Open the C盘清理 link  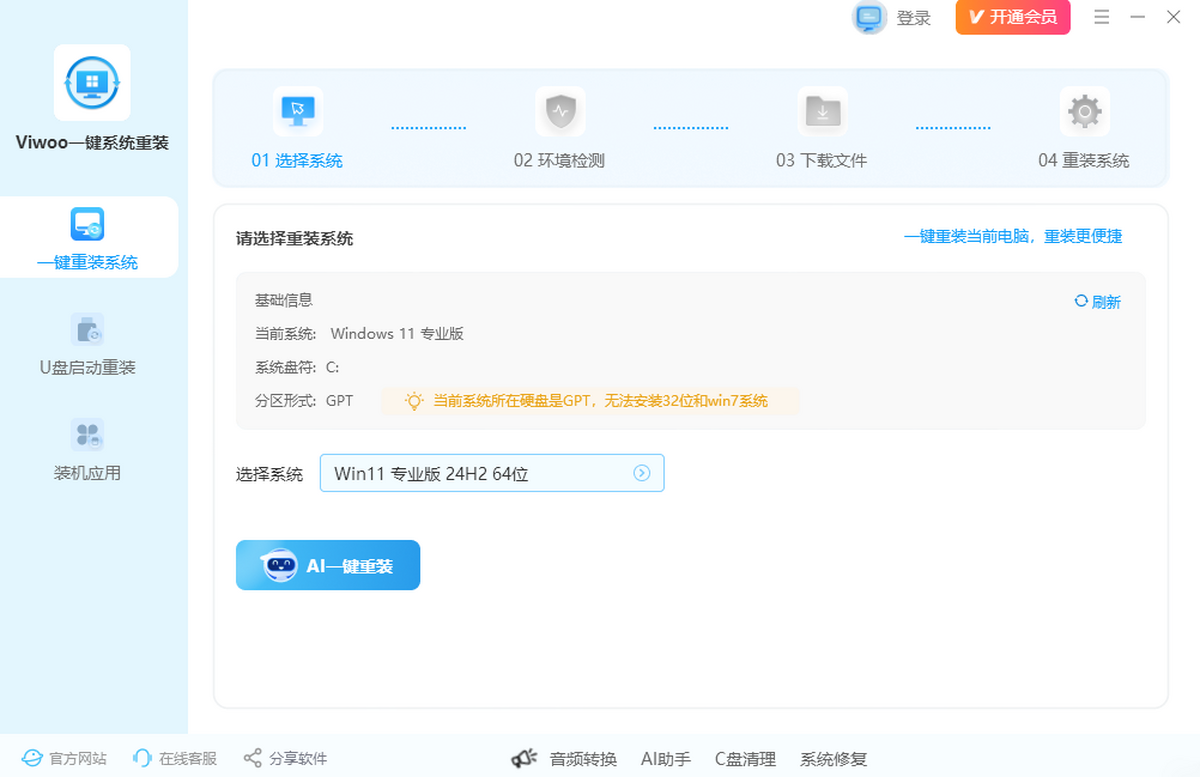[x=745, y=759]
